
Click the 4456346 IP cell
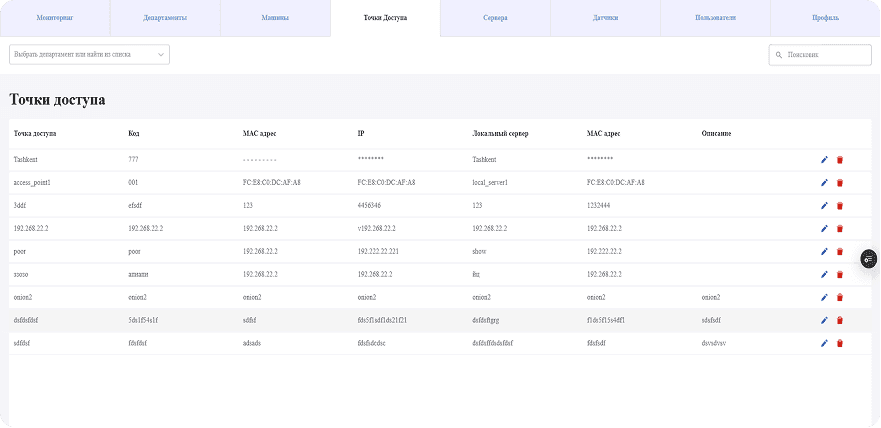369,206
